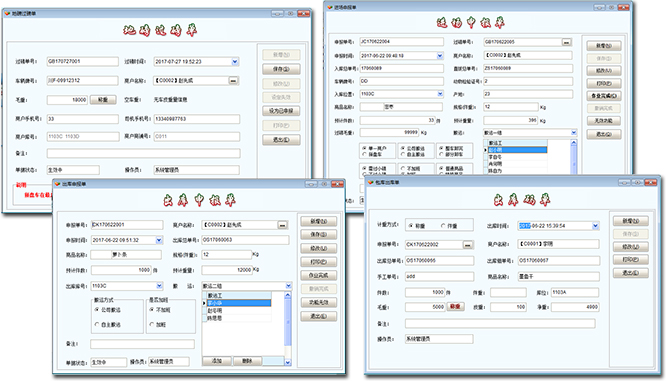Image resolution: width=666 pixels, height=381 pixels.
Task: Click 过磅毛重 field 99999 in 进场申报单
Action: pos(389,133)
